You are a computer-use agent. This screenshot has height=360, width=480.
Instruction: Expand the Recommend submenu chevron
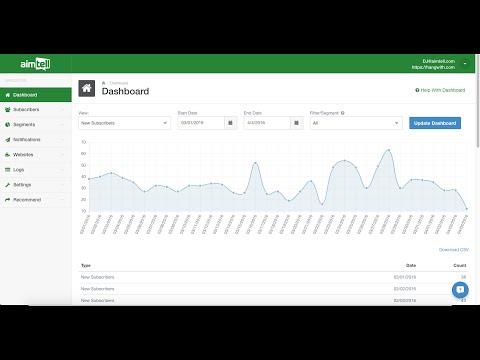62,200
